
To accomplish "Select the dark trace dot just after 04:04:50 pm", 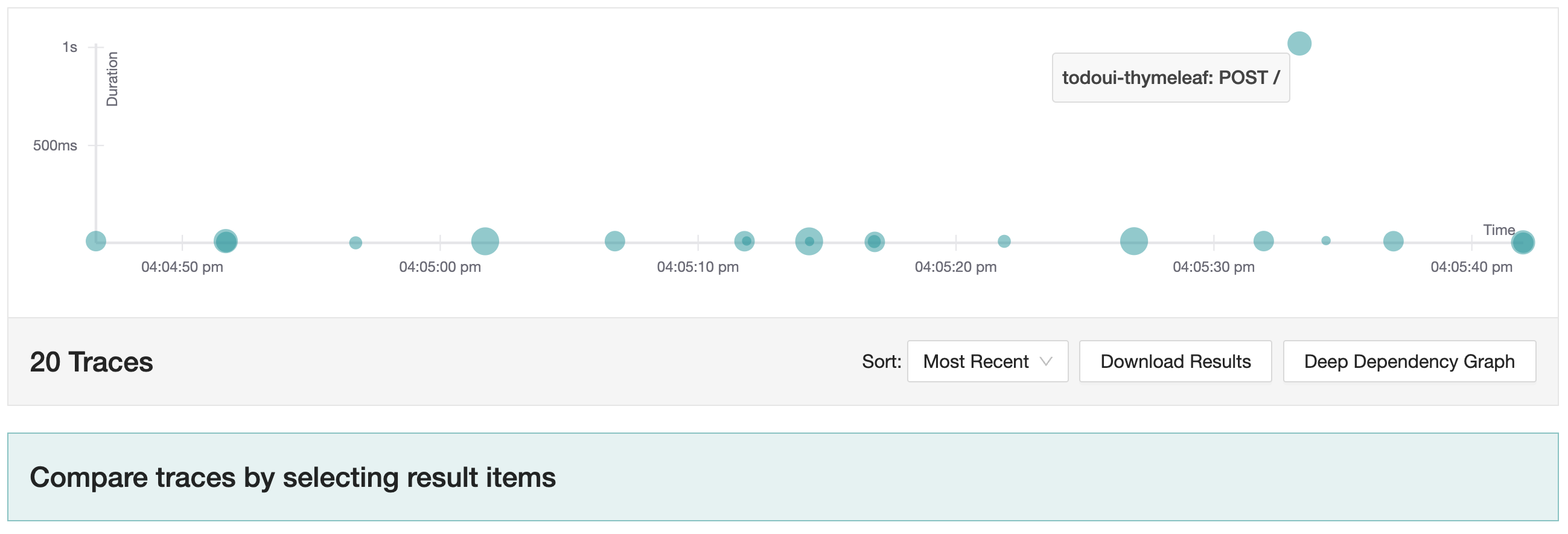I will click(226, 241).
